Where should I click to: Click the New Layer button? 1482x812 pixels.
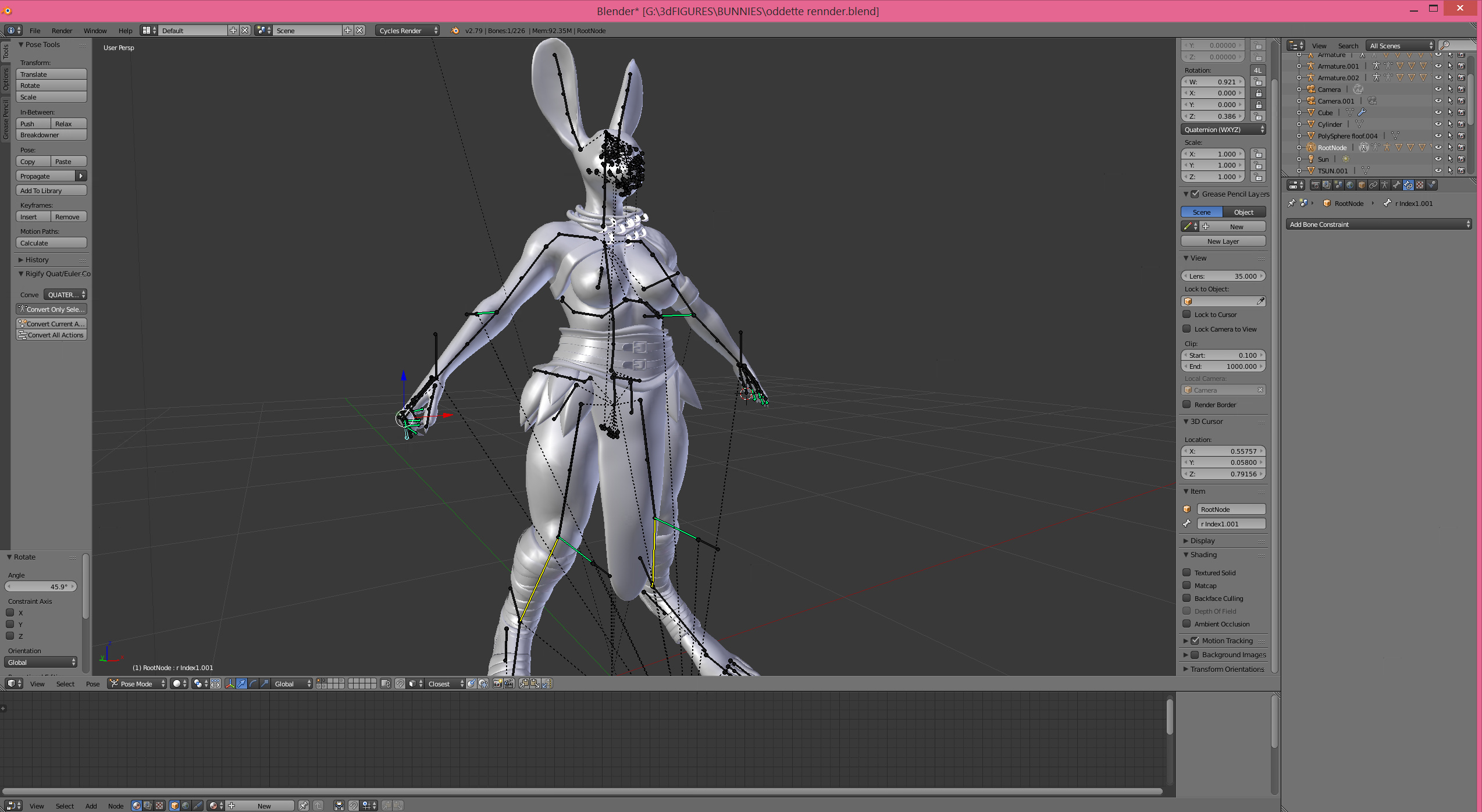coord(1223,241)
